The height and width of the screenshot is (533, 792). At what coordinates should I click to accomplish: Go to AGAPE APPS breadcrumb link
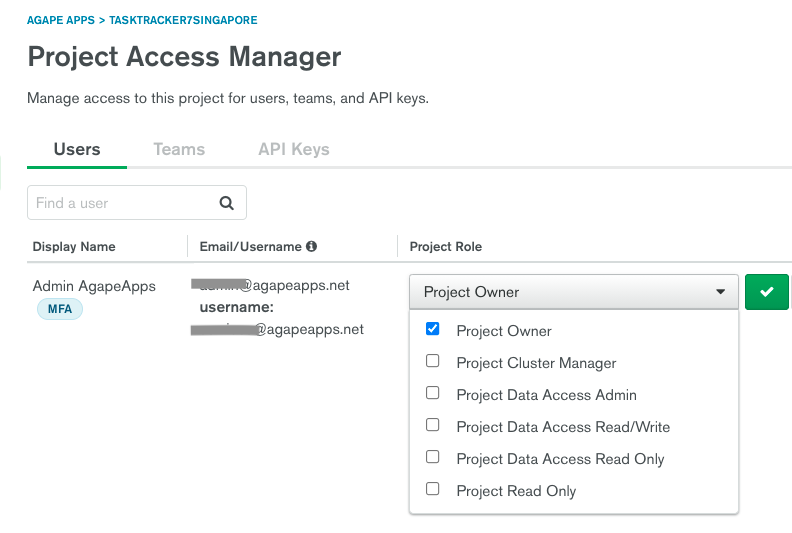point(60,20)
